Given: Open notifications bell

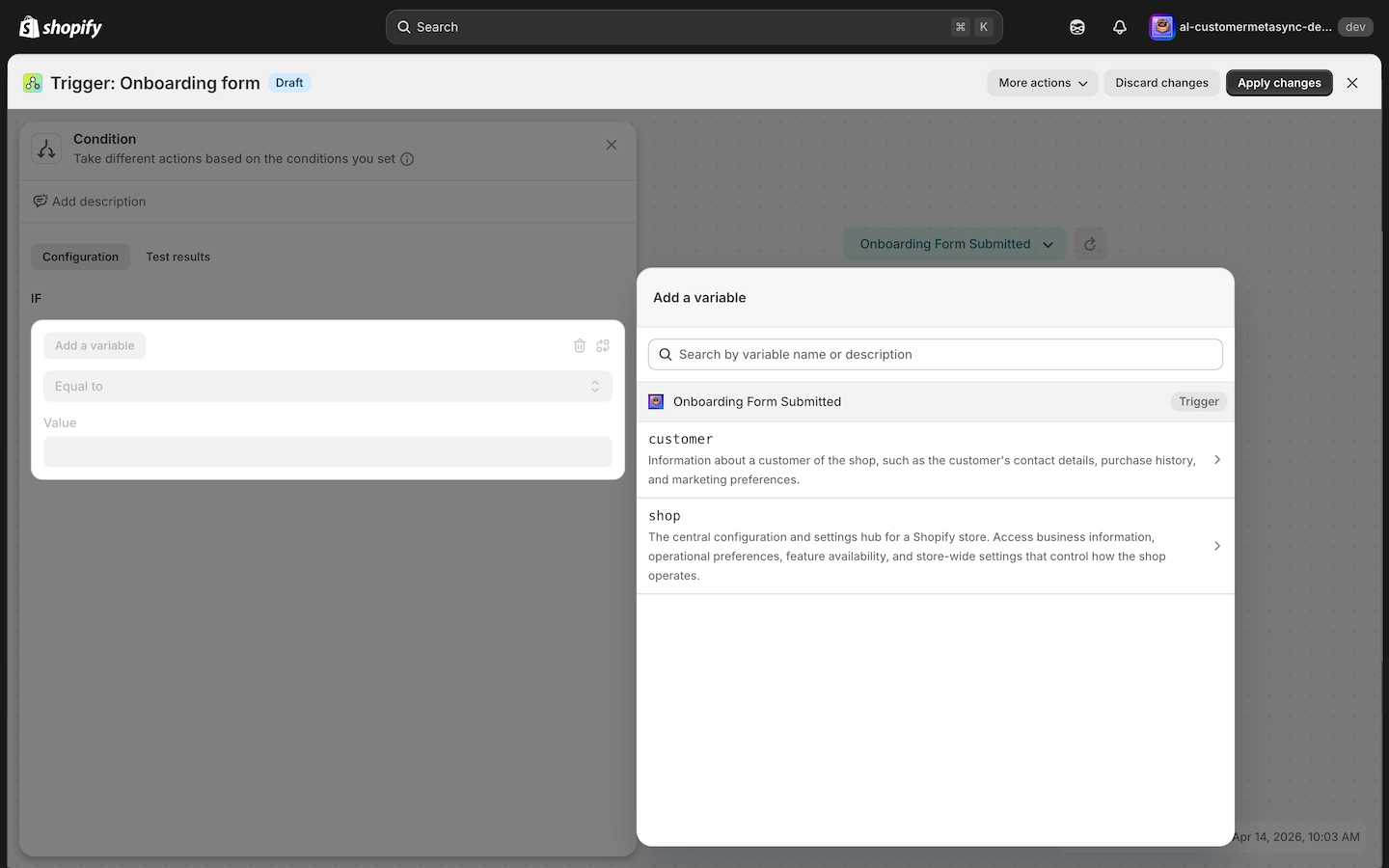Looking at the screenshot, I should [x=1120, y=27].
